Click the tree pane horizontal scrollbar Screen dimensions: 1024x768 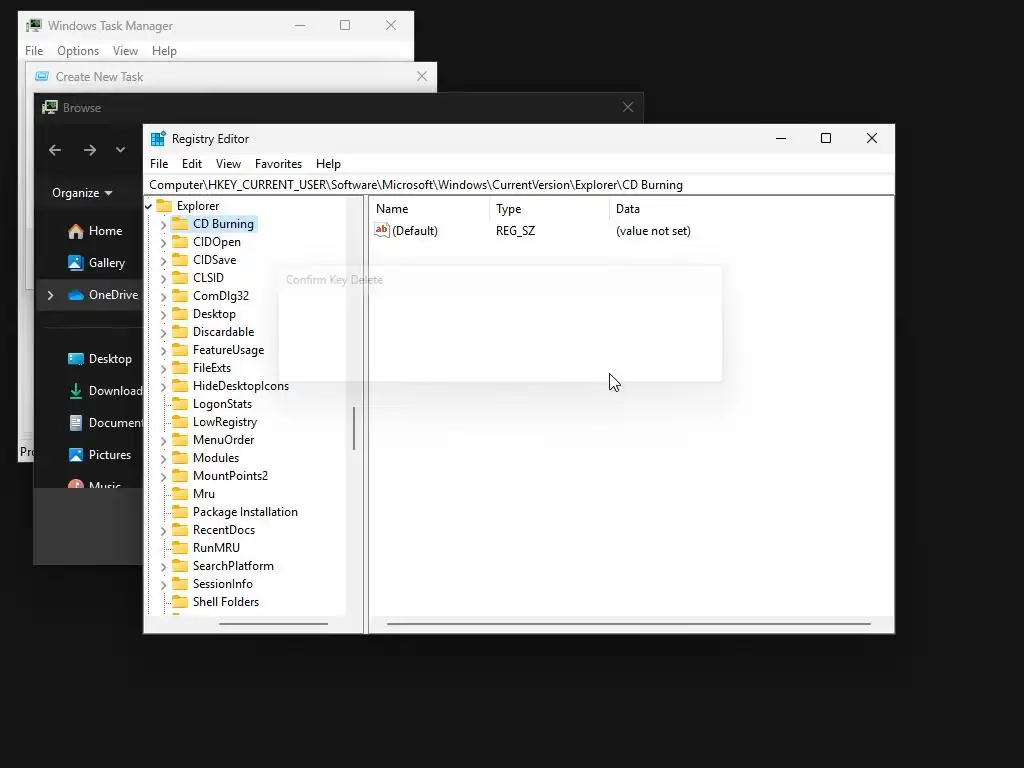point(273,624)
